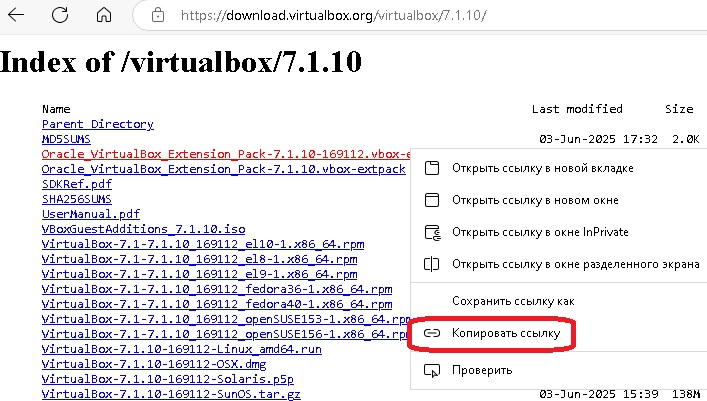Download VBoxGuestAdditions_7.1.10.iso
The height and width of the screenshot is (401, 707).
click(143, 229)
